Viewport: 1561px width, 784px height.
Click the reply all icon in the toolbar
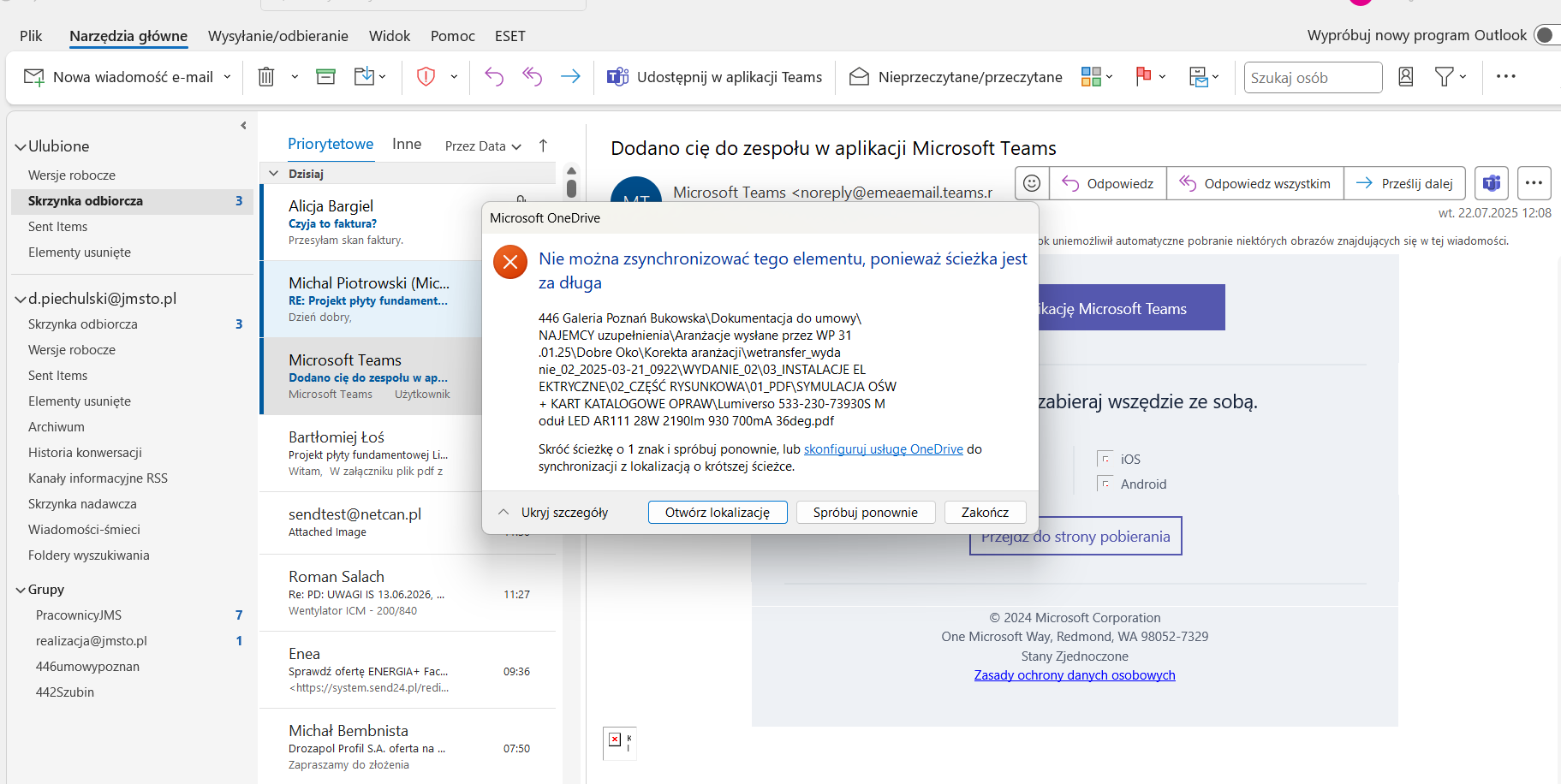[533, 77]
